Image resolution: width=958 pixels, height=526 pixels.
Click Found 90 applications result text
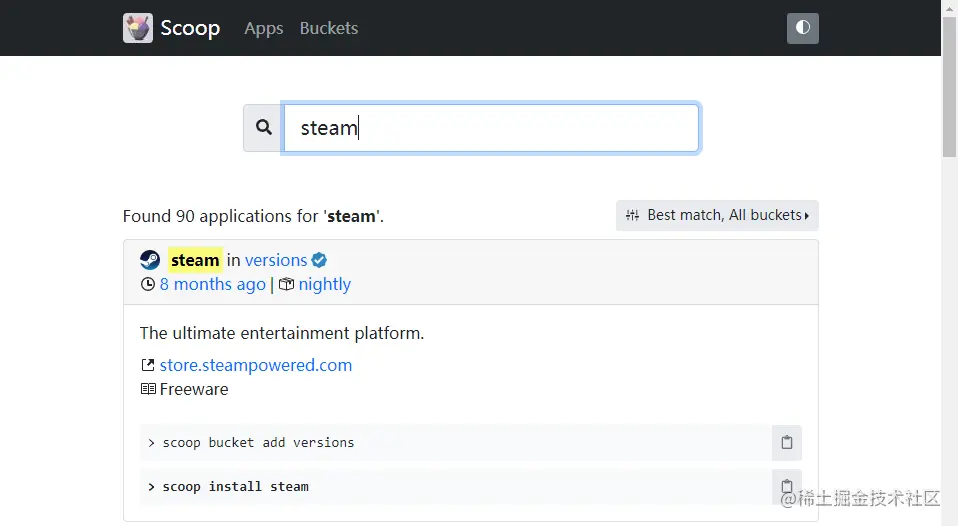pyautogui.click(x=254, y=216)
